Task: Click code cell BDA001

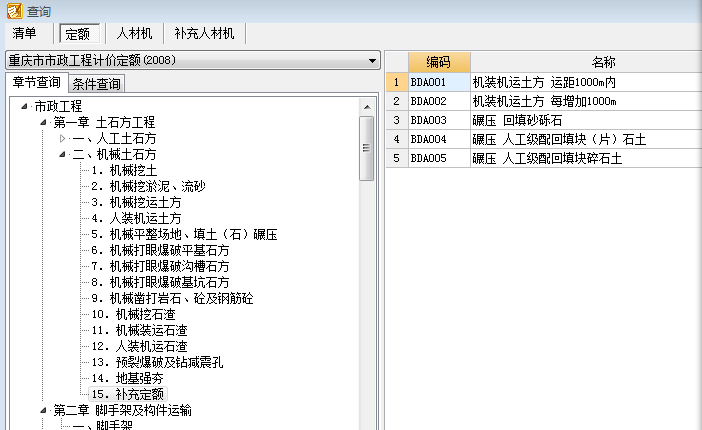Action: pos(439,82)
